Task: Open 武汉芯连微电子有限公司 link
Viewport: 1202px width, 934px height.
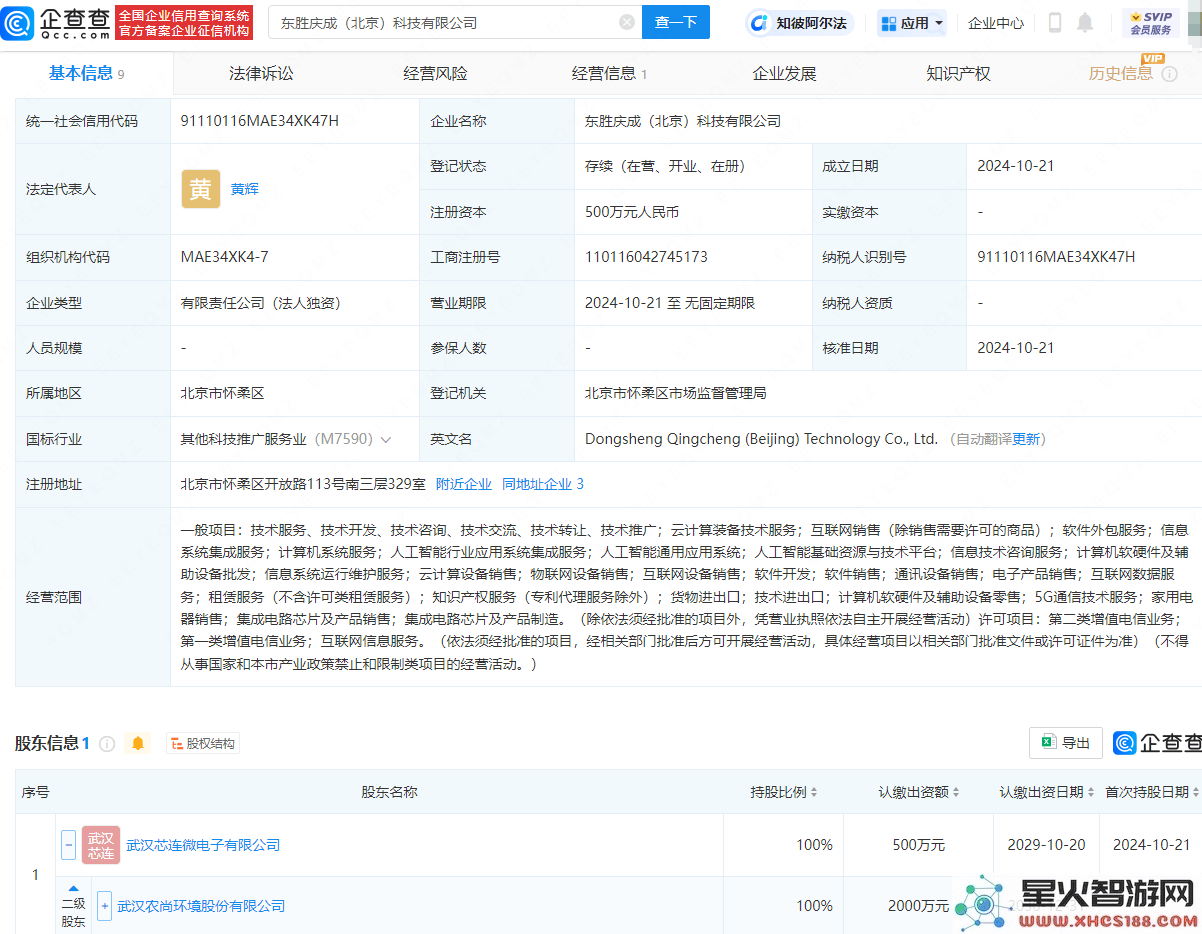Action: (x=203, y=845)
